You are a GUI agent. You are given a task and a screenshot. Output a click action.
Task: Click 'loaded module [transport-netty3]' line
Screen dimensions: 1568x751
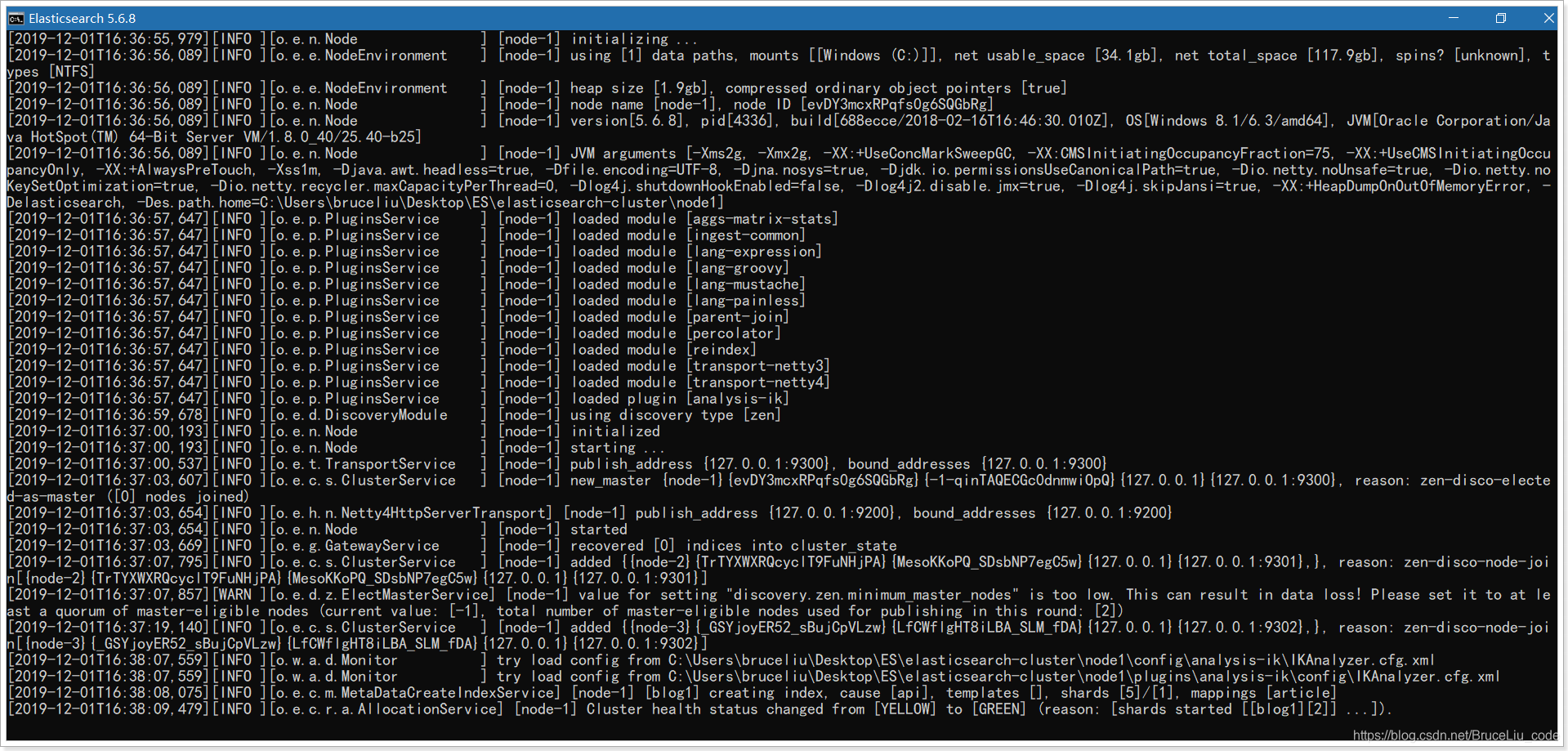click(x=700, y=366)
